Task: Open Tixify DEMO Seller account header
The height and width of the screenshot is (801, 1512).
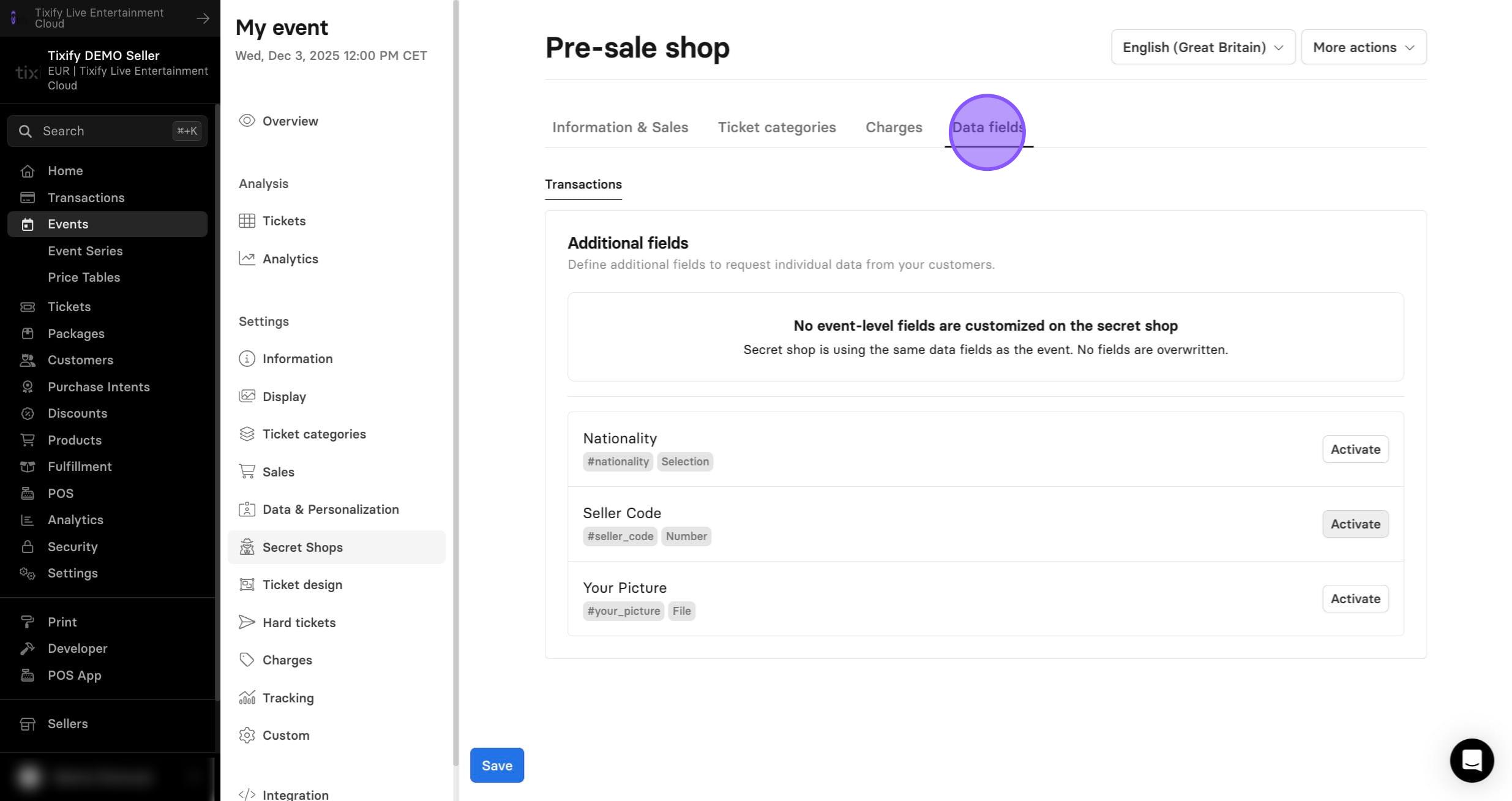Action: [110, 70]
